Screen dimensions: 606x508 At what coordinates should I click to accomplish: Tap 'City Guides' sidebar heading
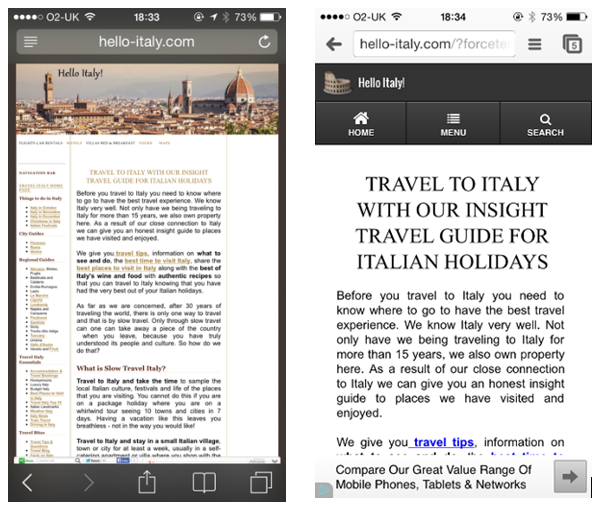[31, 234]
